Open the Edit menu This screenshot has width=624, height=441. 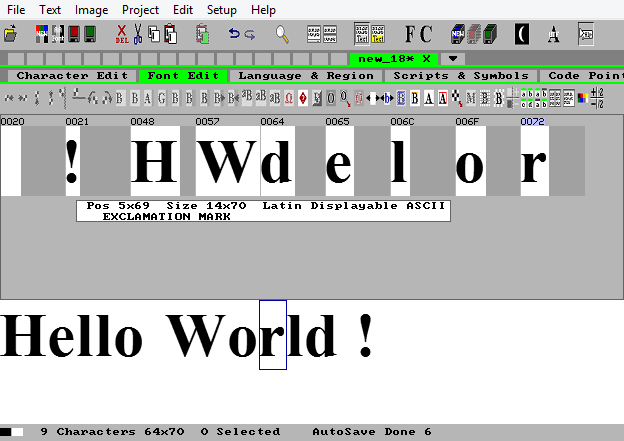183,10
